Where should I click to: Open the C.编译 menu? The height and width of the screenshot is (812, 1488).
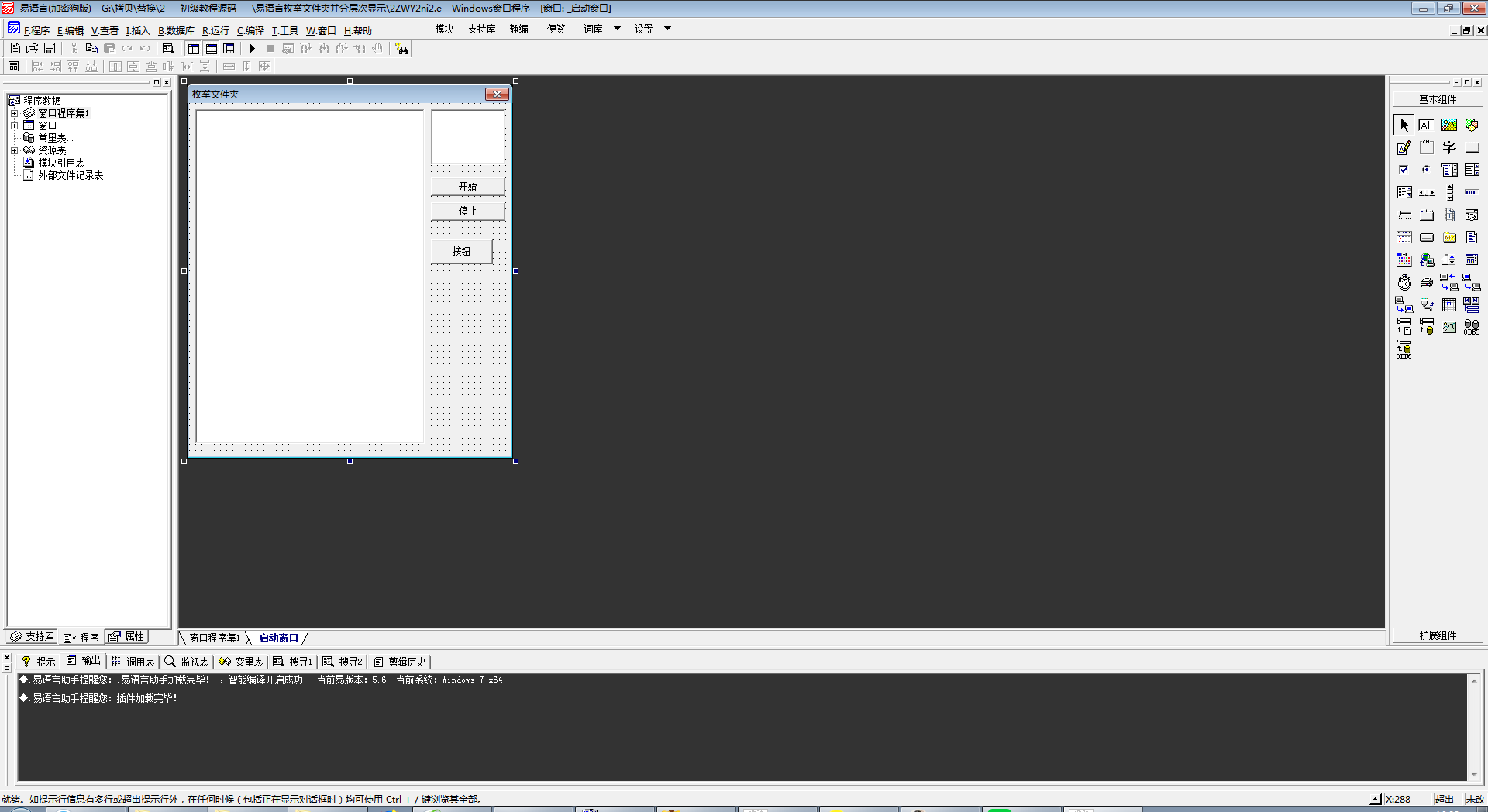[250, 30]
